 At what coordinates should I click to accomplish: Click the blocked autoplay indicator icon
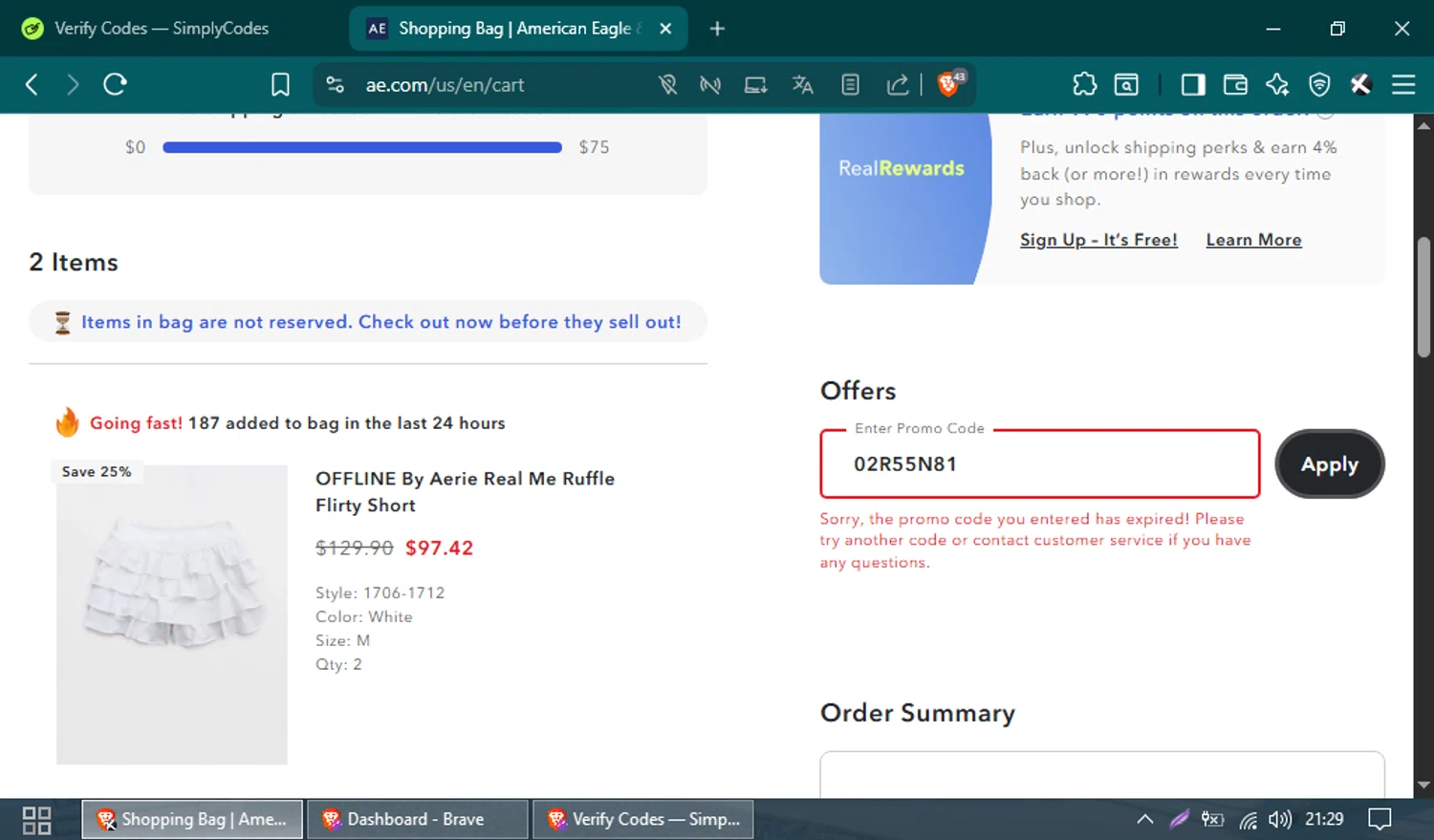pos(710,85)
